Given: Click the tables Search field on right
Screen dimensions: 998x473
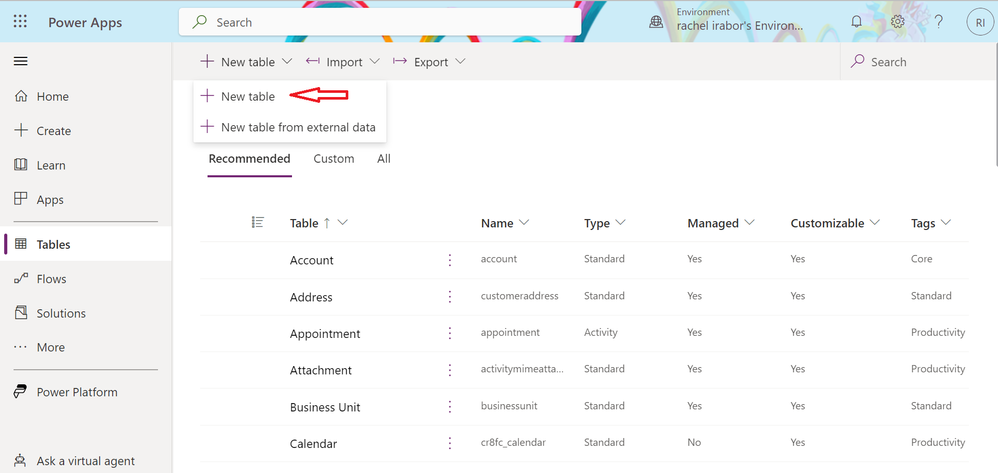Looking at the screenshot, I should [917, 62].
